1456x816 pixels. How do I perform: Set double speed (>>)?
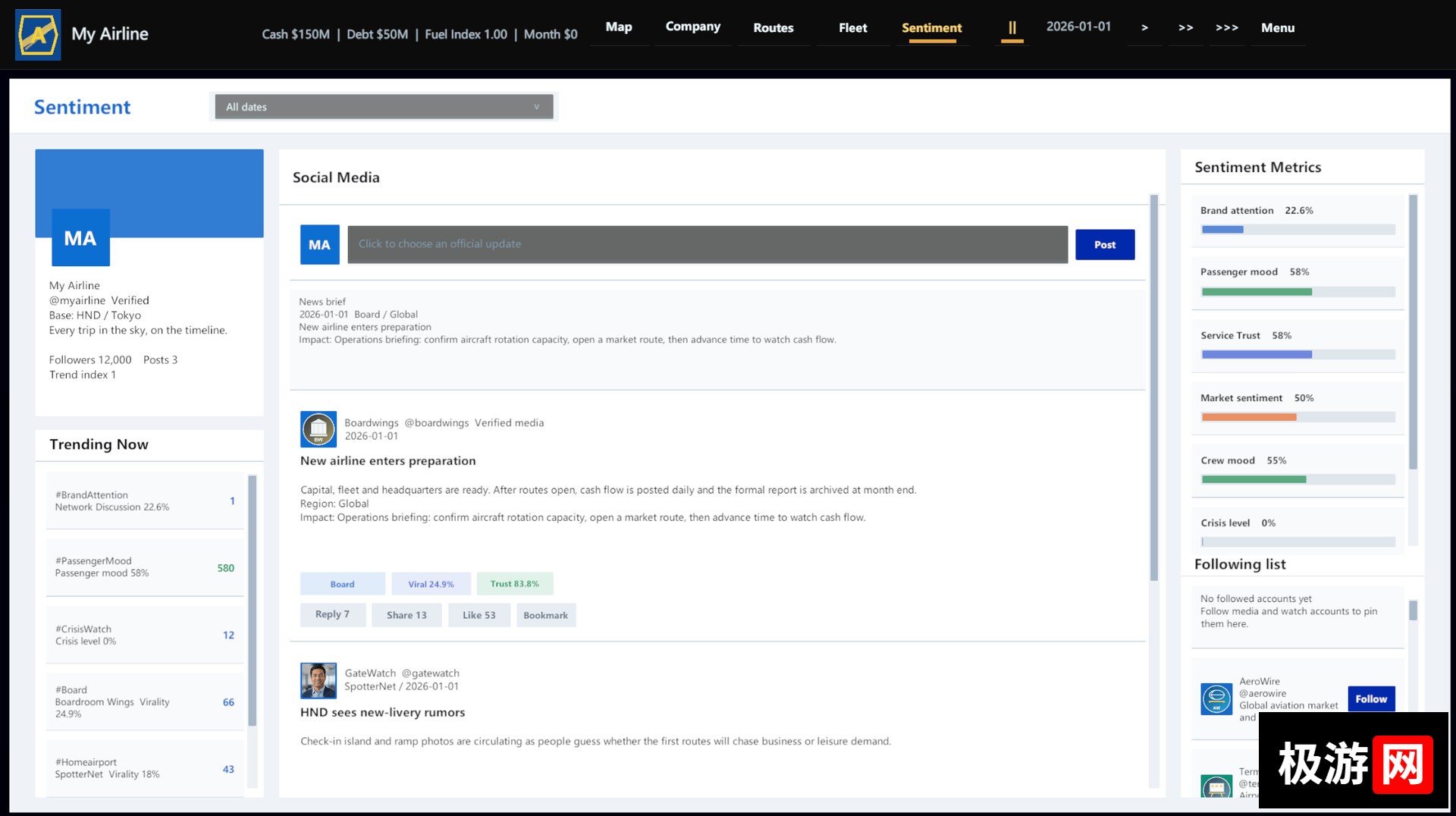1185,28
